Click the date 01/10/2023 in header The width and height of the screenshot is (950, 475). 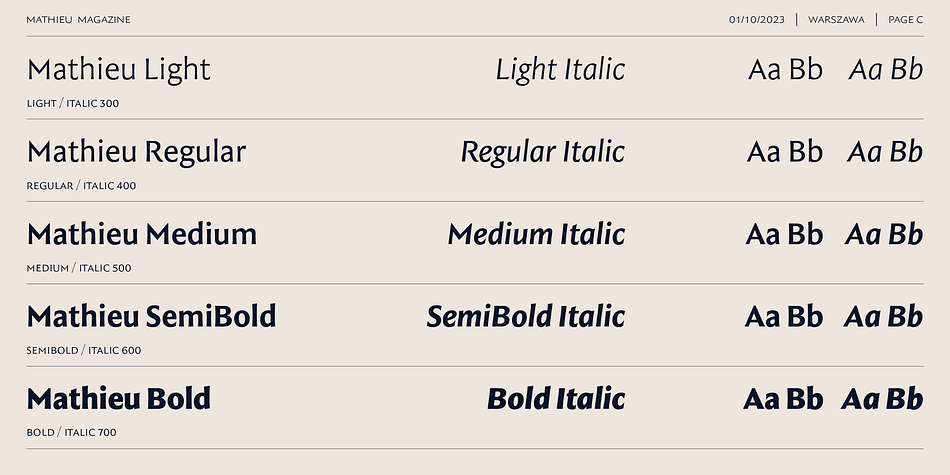click(x=756, y=19)
